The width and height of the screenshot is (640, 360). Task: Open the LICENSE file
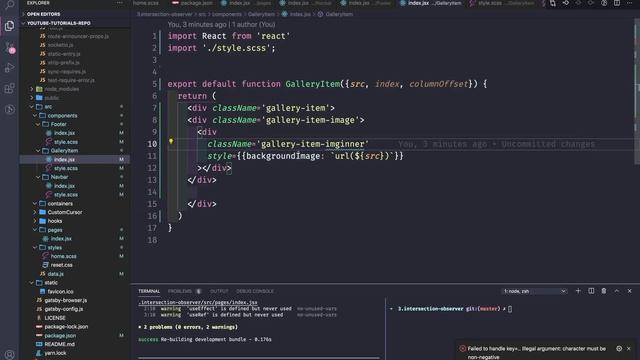point(55,318)
